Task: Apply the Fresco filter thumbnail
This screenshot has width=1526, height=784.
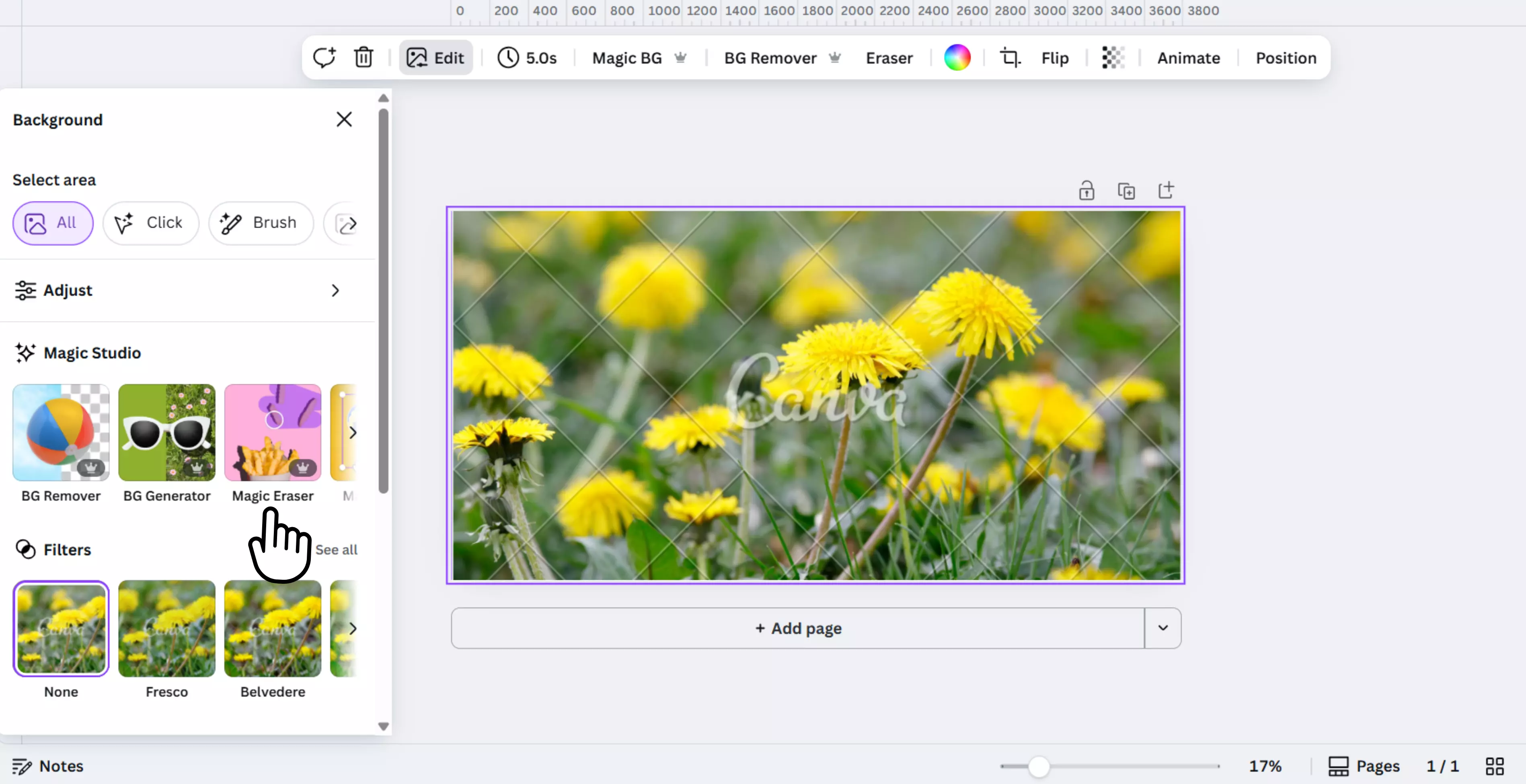Action: [x=166, y=629]
